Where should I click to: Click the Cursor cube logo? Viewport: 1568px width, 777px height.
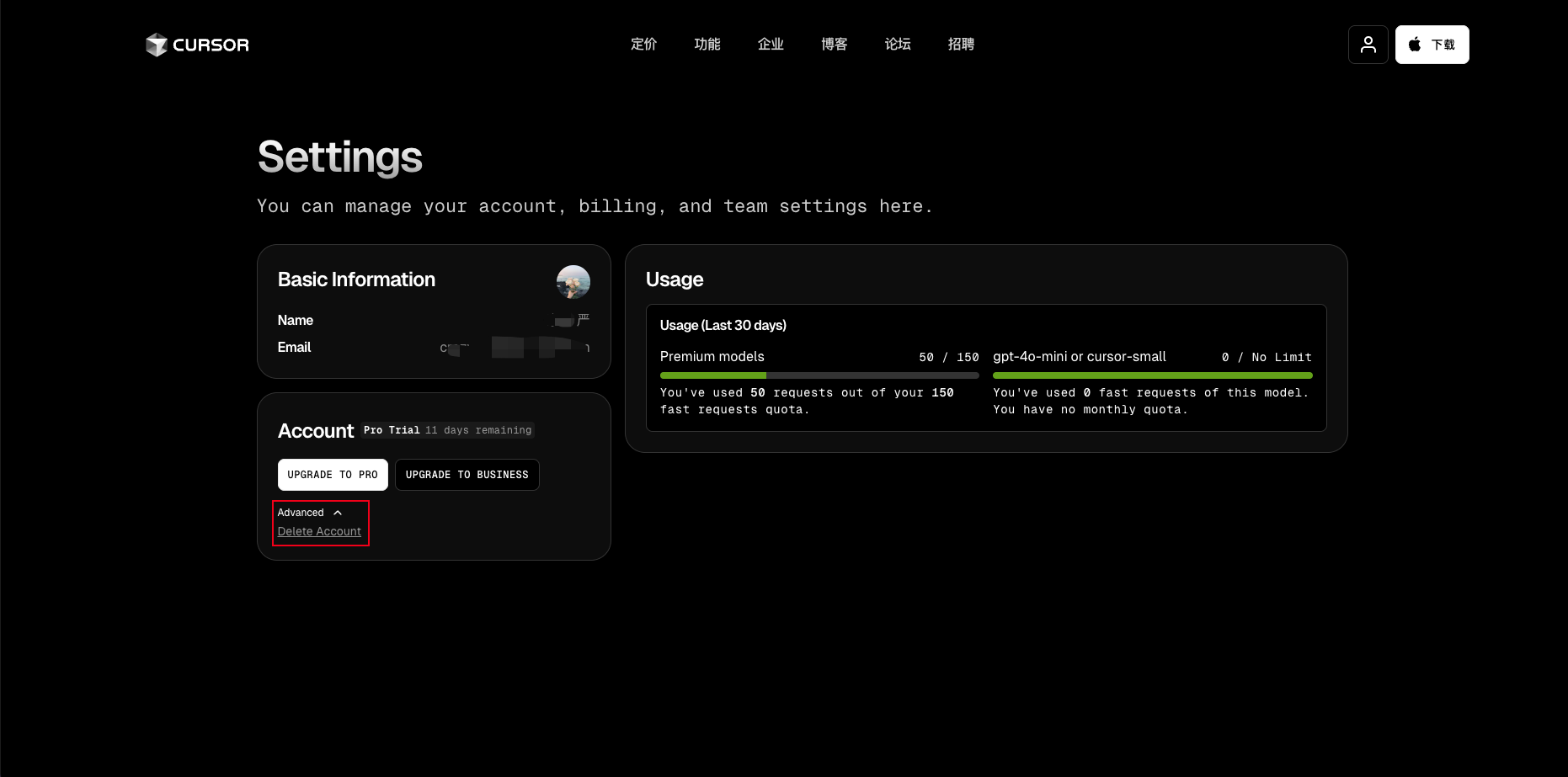(157, 45)
